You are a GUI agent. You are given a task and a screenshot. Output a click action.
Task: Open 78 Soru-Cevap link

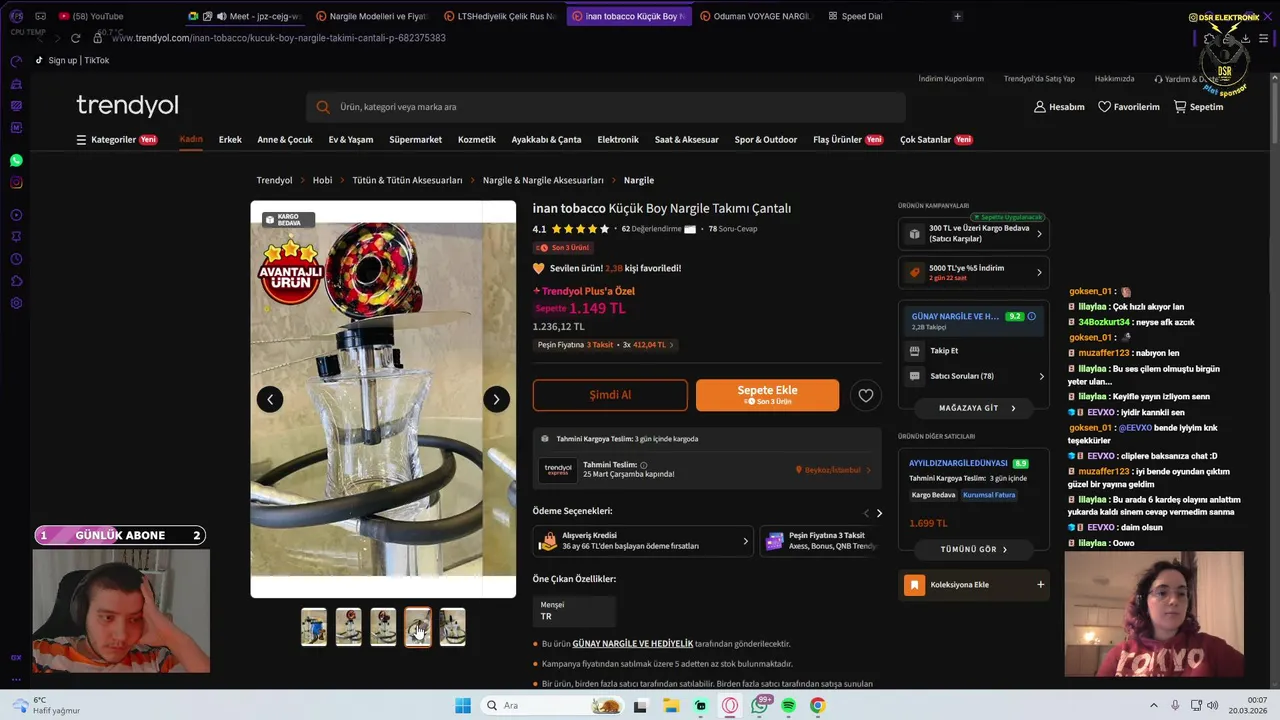pos(733,229)
